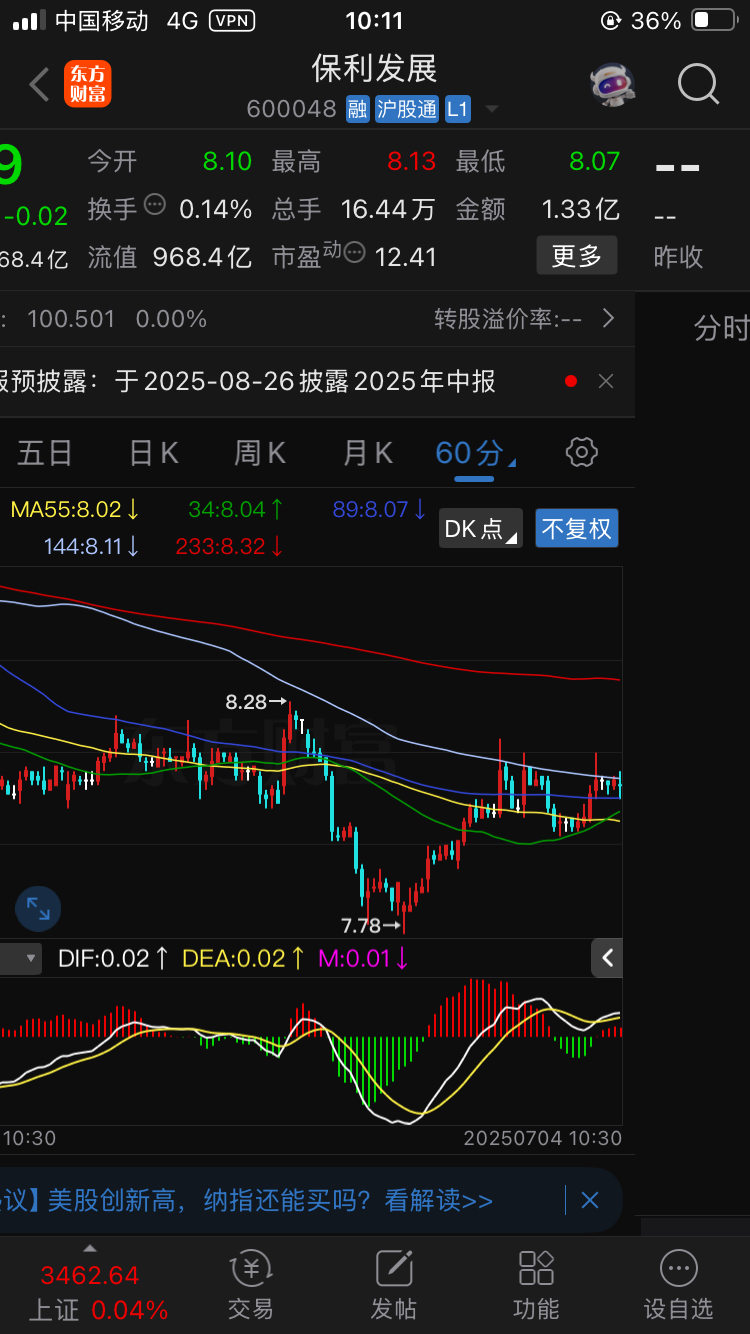
Task: Tap the 沪股通 badge
Action: point(407,109)
